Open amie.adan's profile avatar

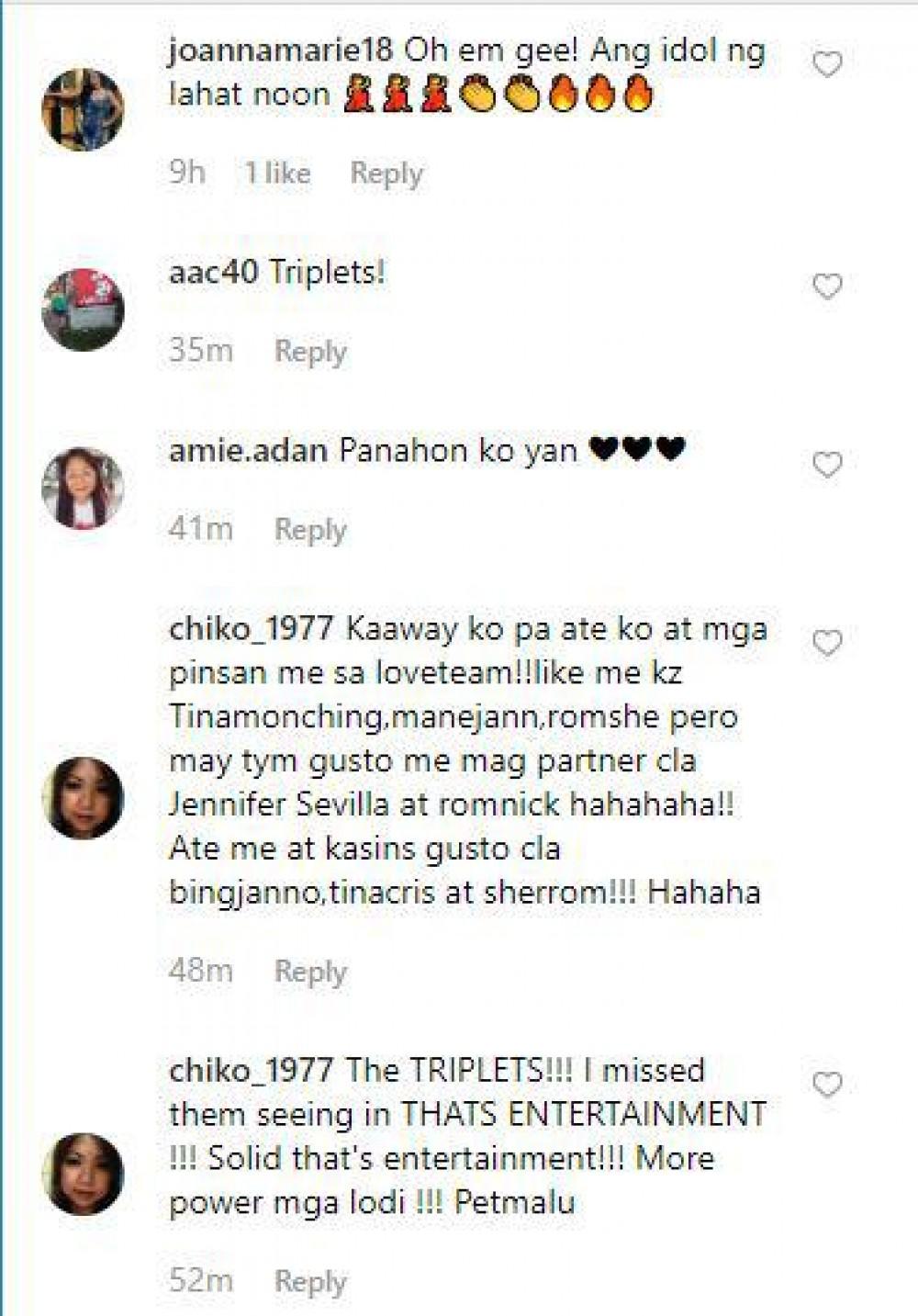click(83, 488)
